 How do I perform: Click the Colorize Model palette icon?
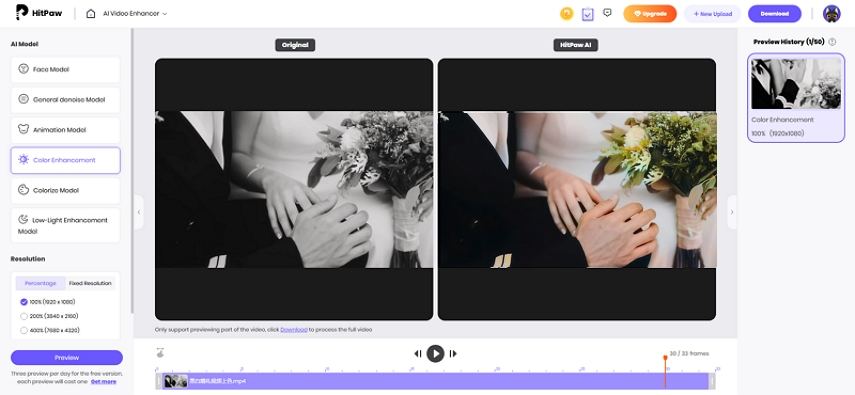click(x=23, y=190)
